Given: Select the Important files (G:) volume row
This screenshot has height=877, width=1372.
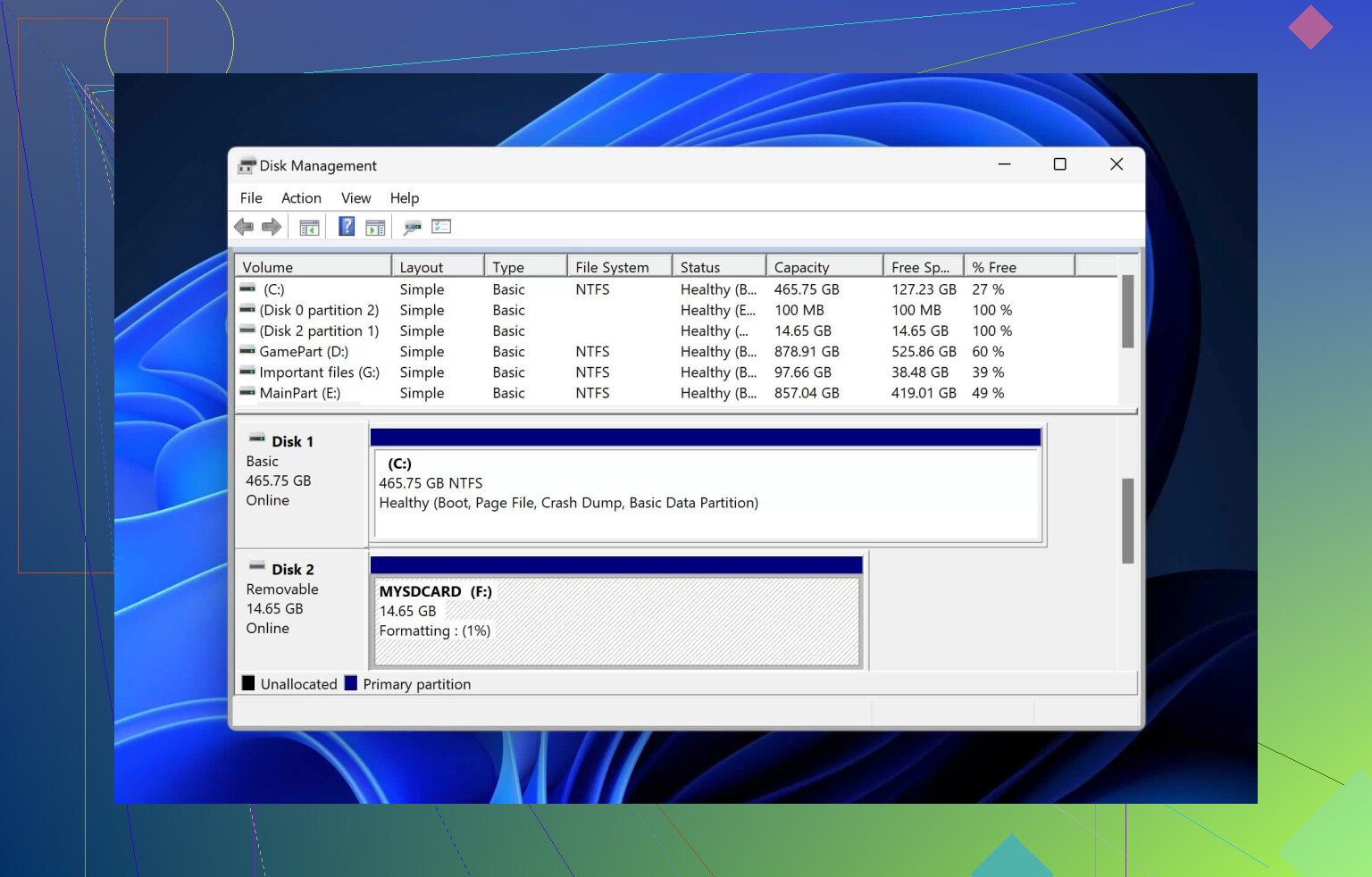Looking at the screenshot, I should coord(319,372).
